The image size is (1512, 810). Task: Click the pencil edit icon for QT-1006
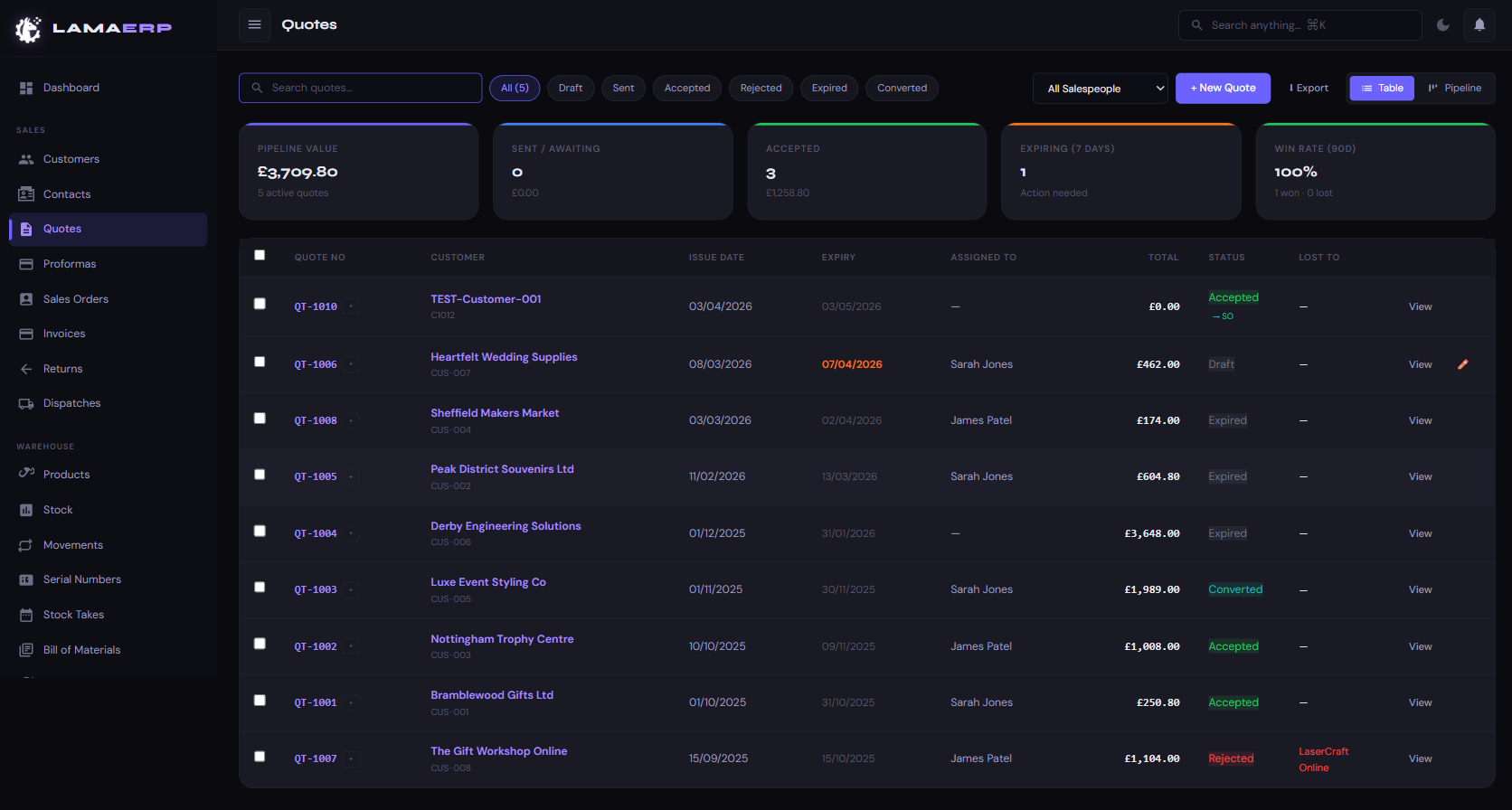1463,364
